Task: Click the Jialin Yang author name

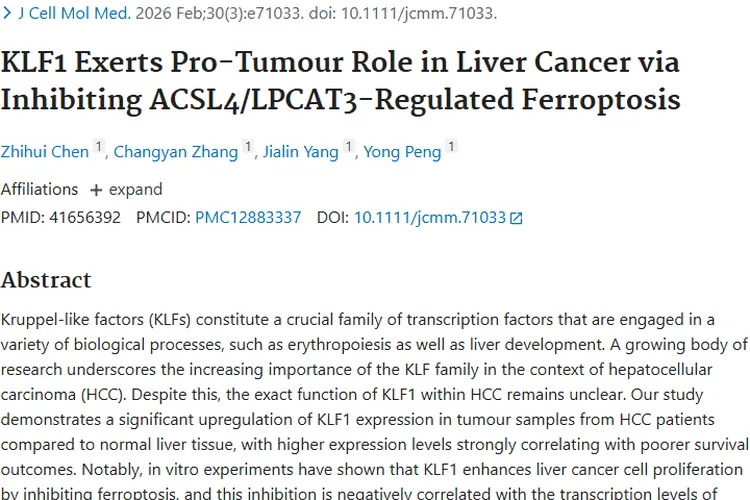Action: tap(300, 152)
